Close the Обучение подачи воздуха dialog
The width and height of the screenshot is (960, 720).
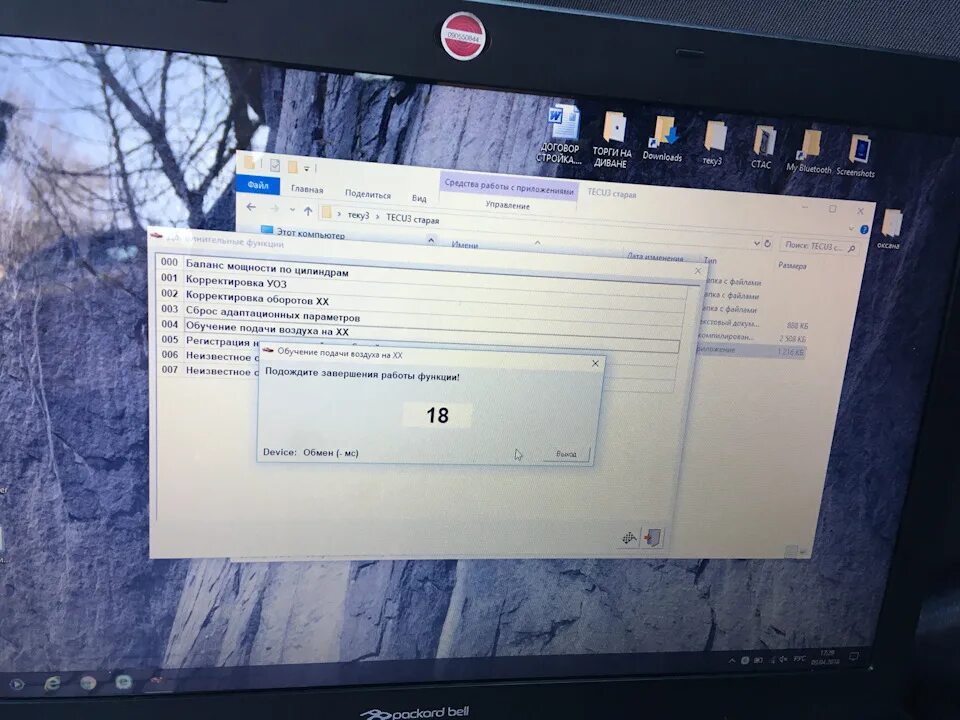tap(595, 363)
